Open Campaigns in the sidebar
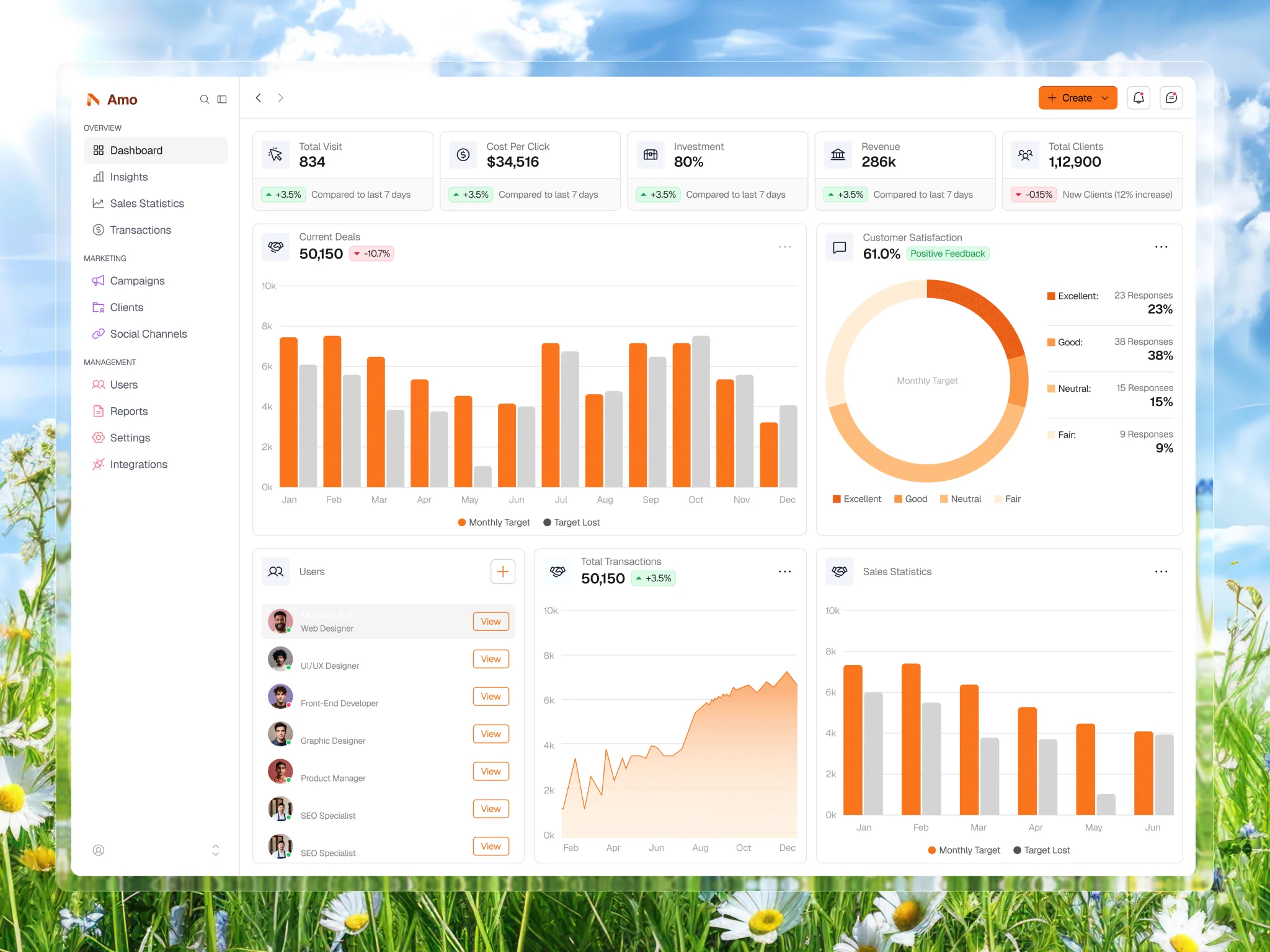 pyautogui.click(x=156, y=281)
